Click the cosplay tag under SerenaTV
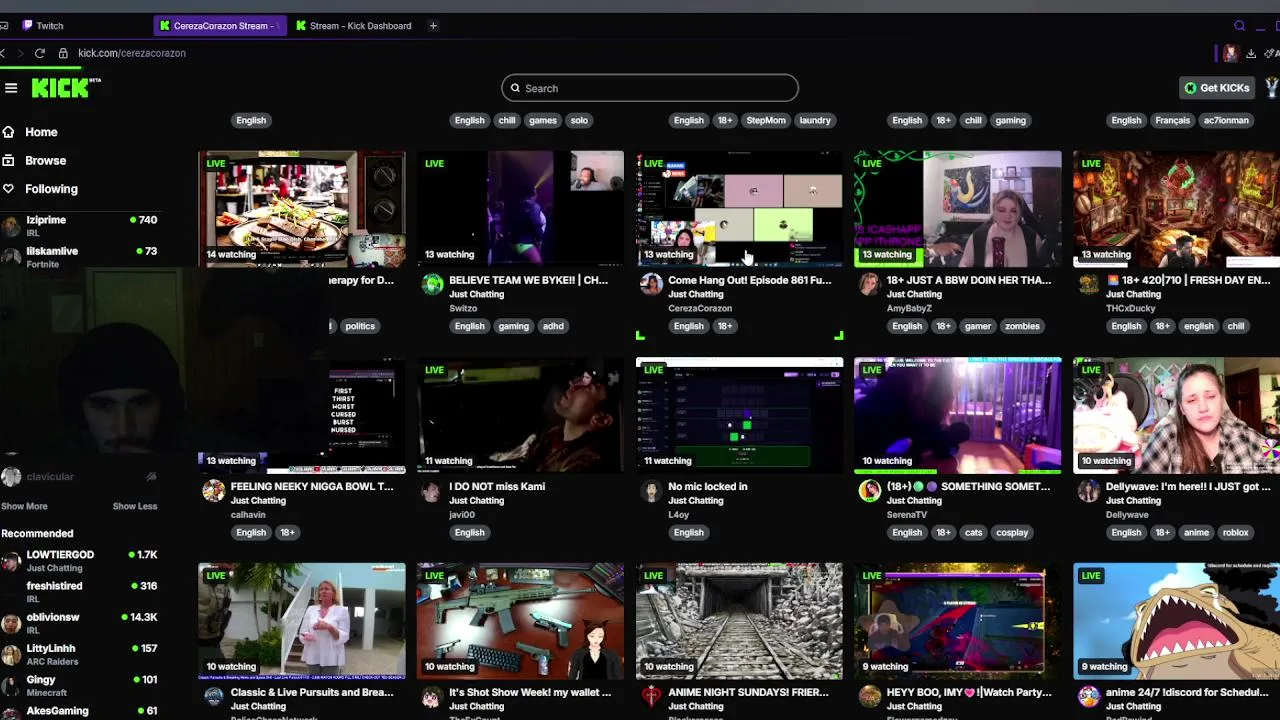 click(1012, 532)
